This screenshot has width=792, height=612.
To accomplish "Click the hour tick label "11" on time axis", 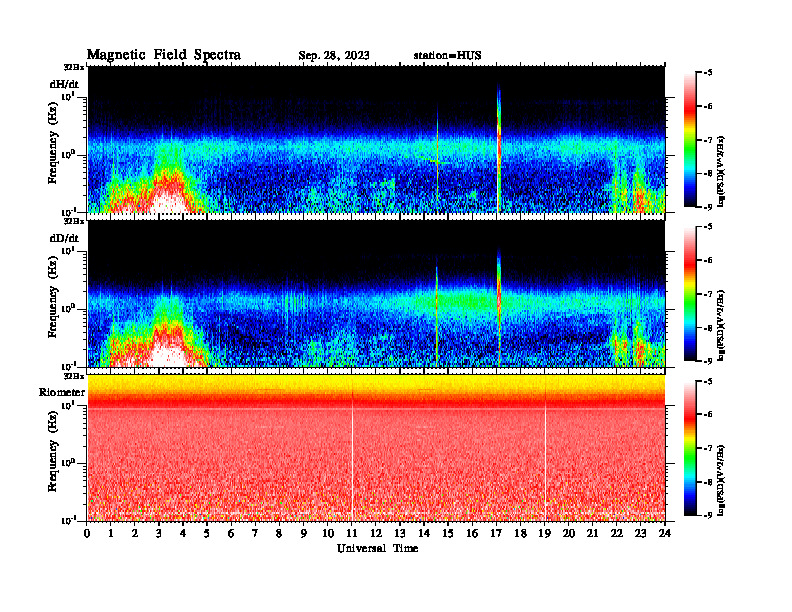I will pos(352,534).
